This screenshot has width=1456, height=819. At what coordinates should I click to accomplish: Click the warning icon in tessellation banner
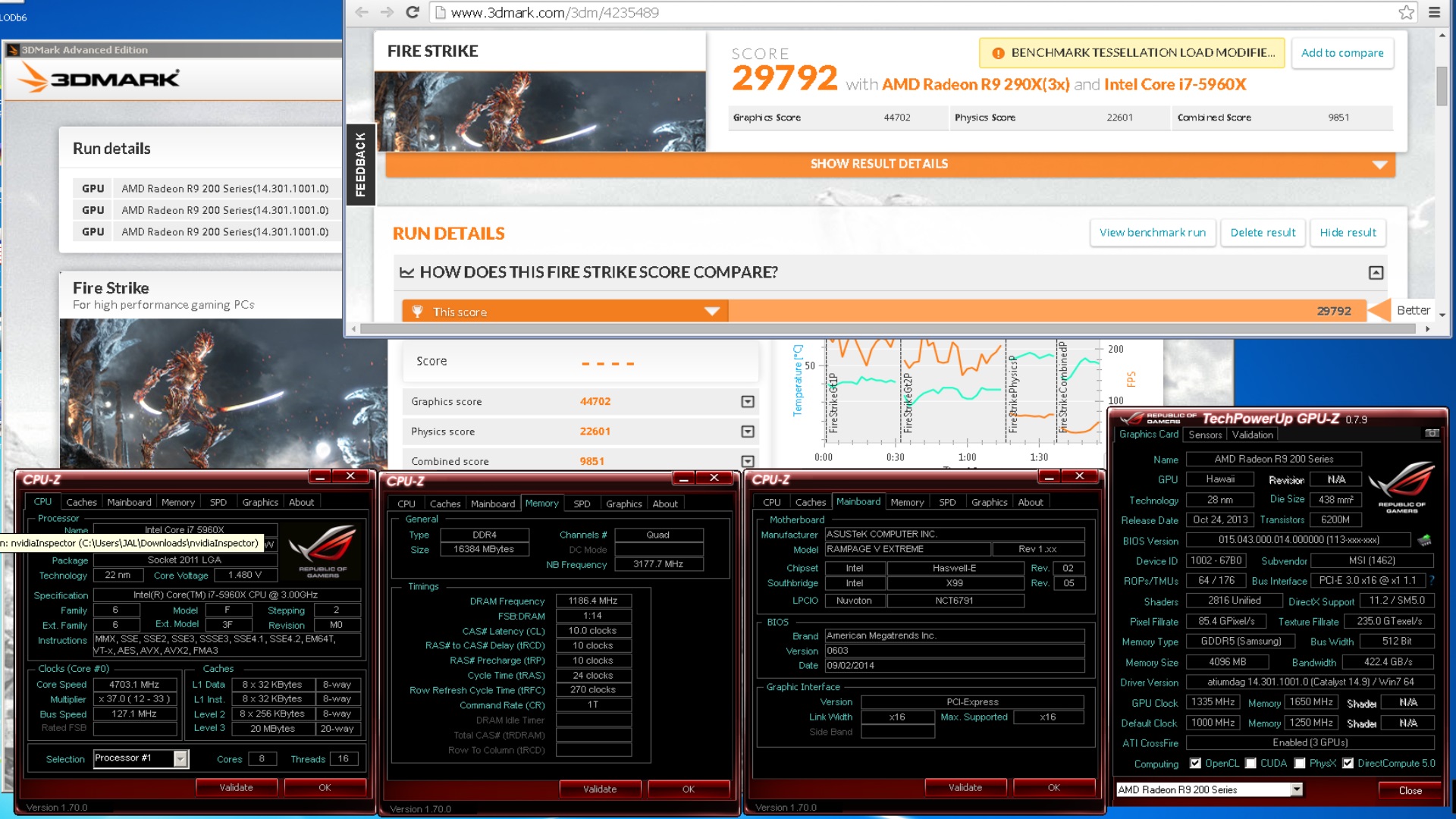[998, 53]
